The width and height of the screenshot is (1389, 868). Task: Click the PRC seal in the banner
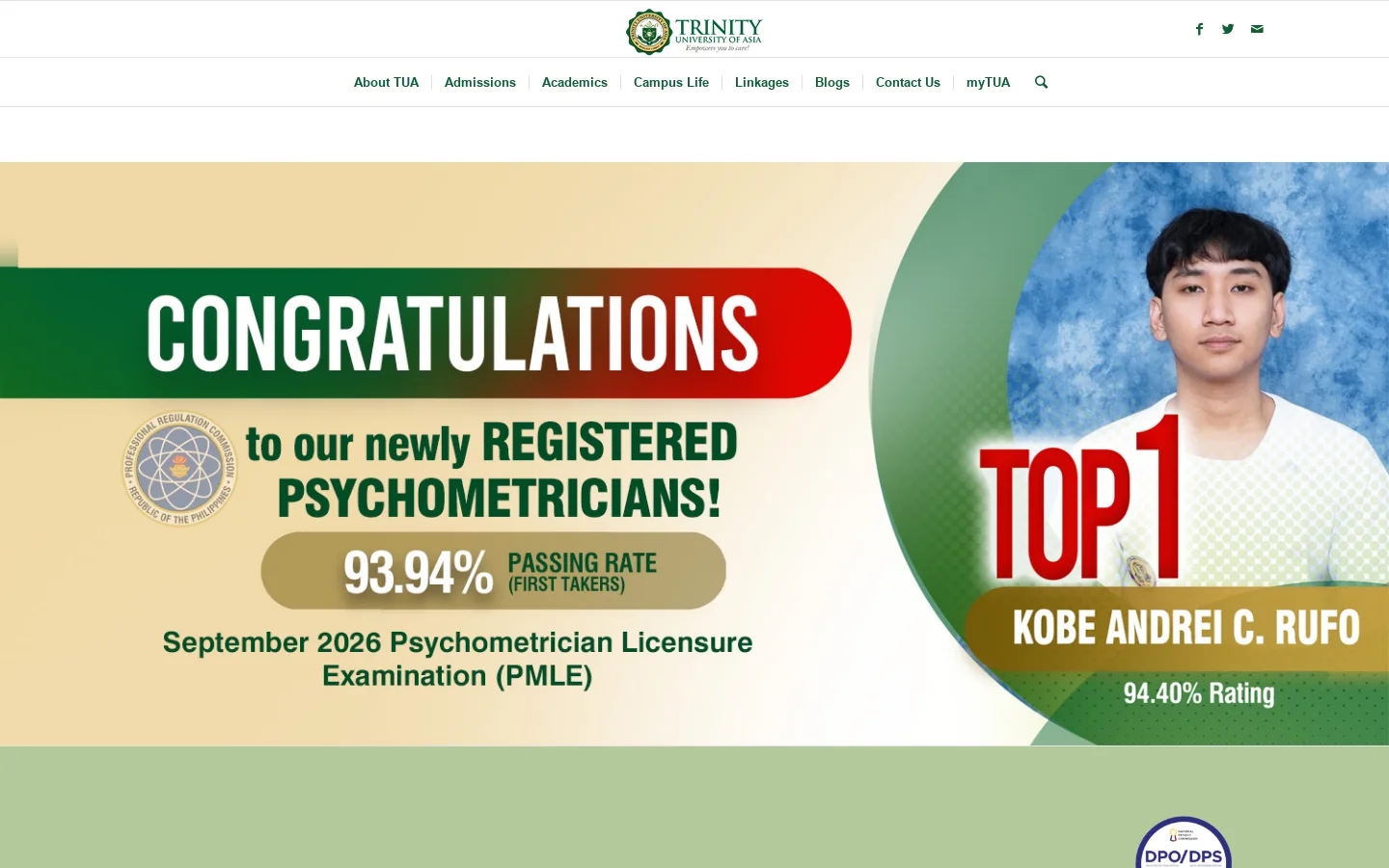pos(180,469)
